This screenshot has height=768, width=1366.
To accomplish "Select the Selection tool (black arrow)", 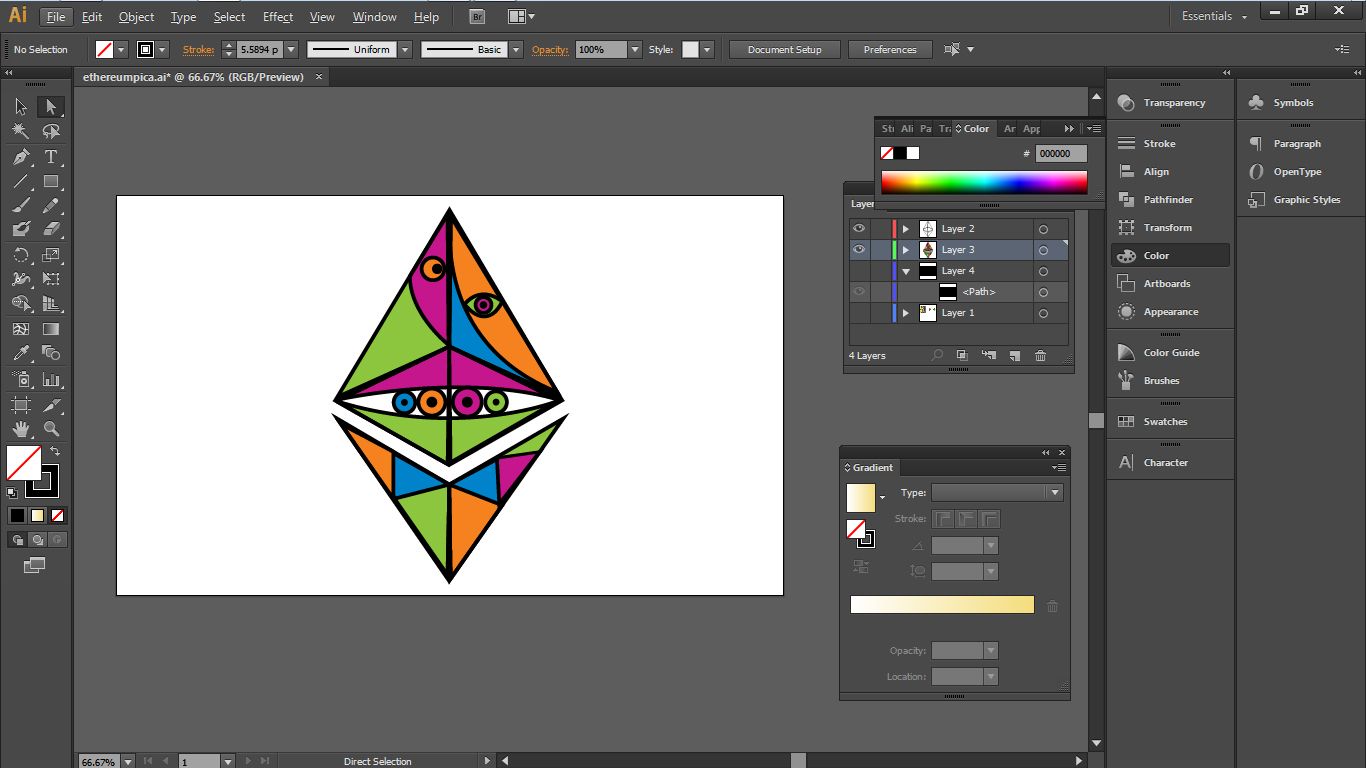I will pos(21,107).
